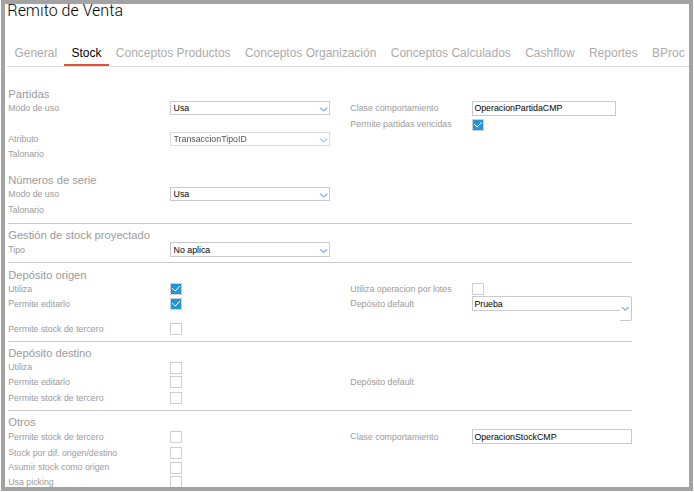Go to the Cashflow tab
This screenshot has width=694, height=492.
549,53
